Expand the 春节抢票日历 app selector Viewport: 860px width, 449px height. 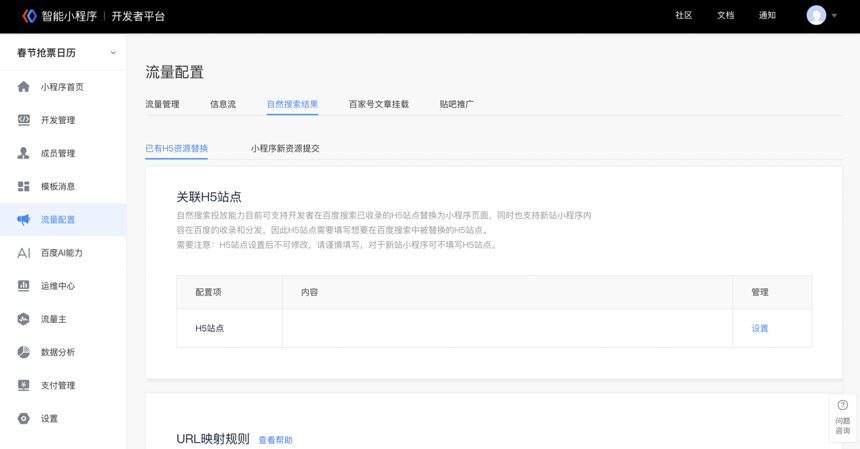point(63,53)
